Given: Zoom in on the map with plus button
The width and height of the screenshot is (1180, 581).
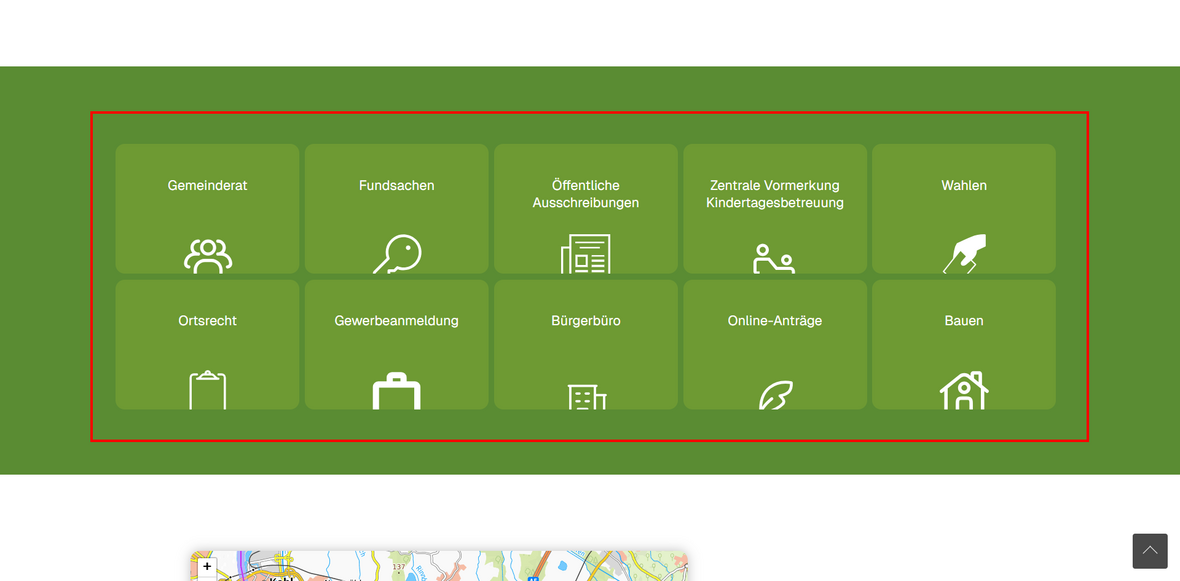Looking at the screenshot, I should 207,567.
